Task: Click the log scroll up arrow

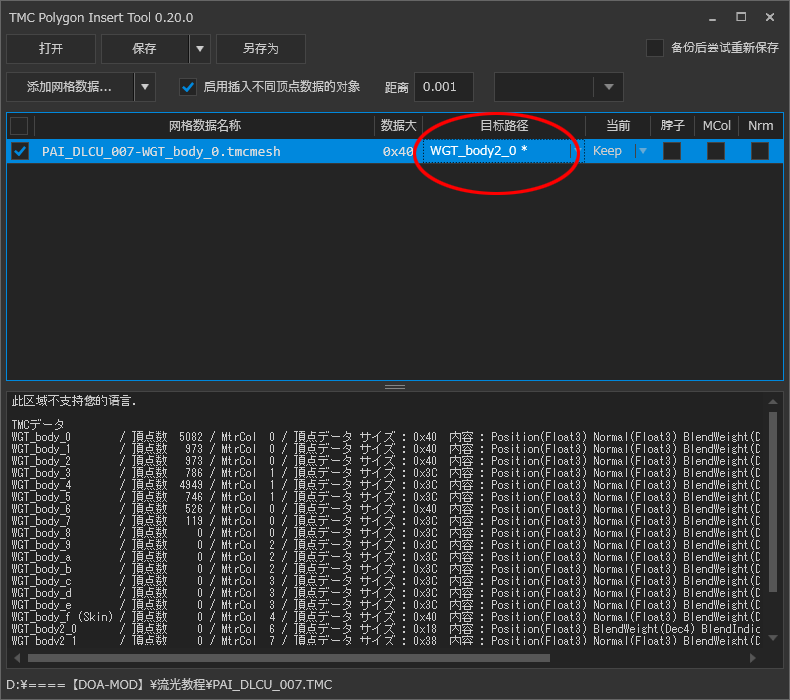Action: tap(773, 402)
